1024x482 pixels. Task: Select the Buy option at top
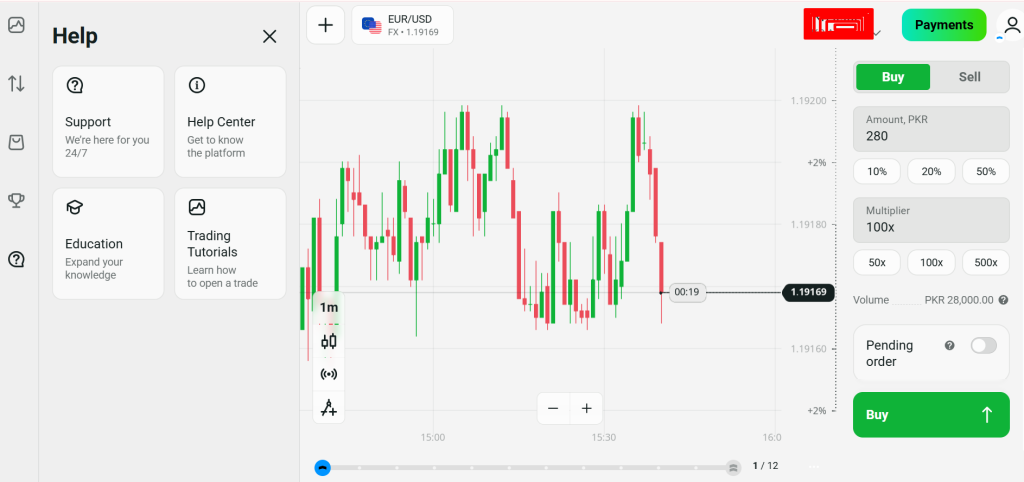pyautogui.click(x=893, y=77)
